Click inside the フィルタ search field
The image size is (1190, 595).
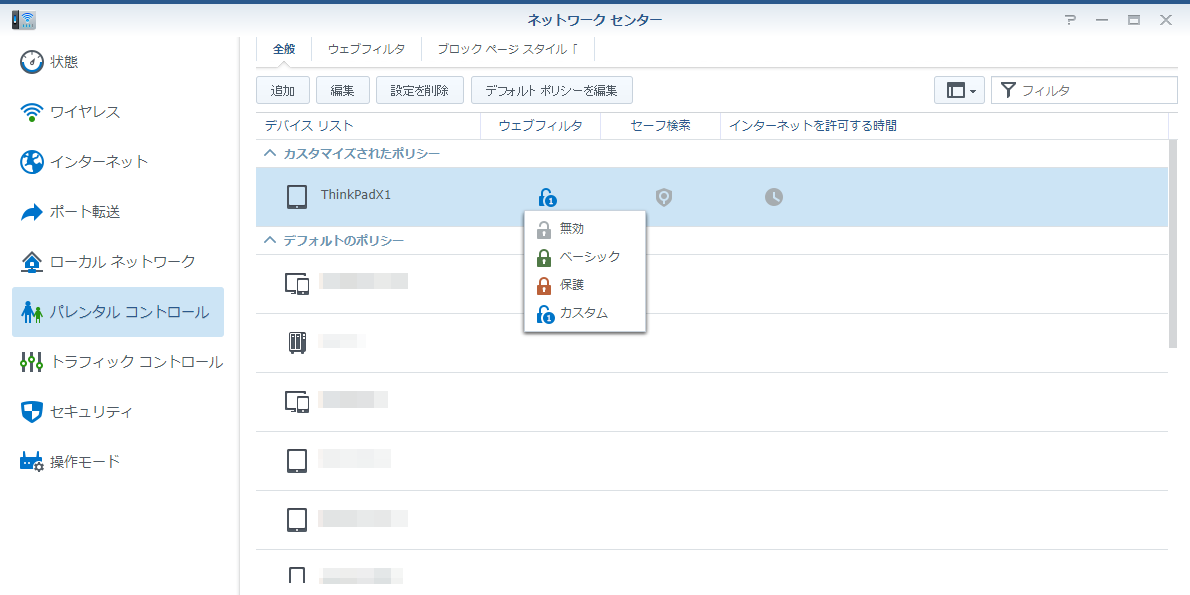[1080, 89]
